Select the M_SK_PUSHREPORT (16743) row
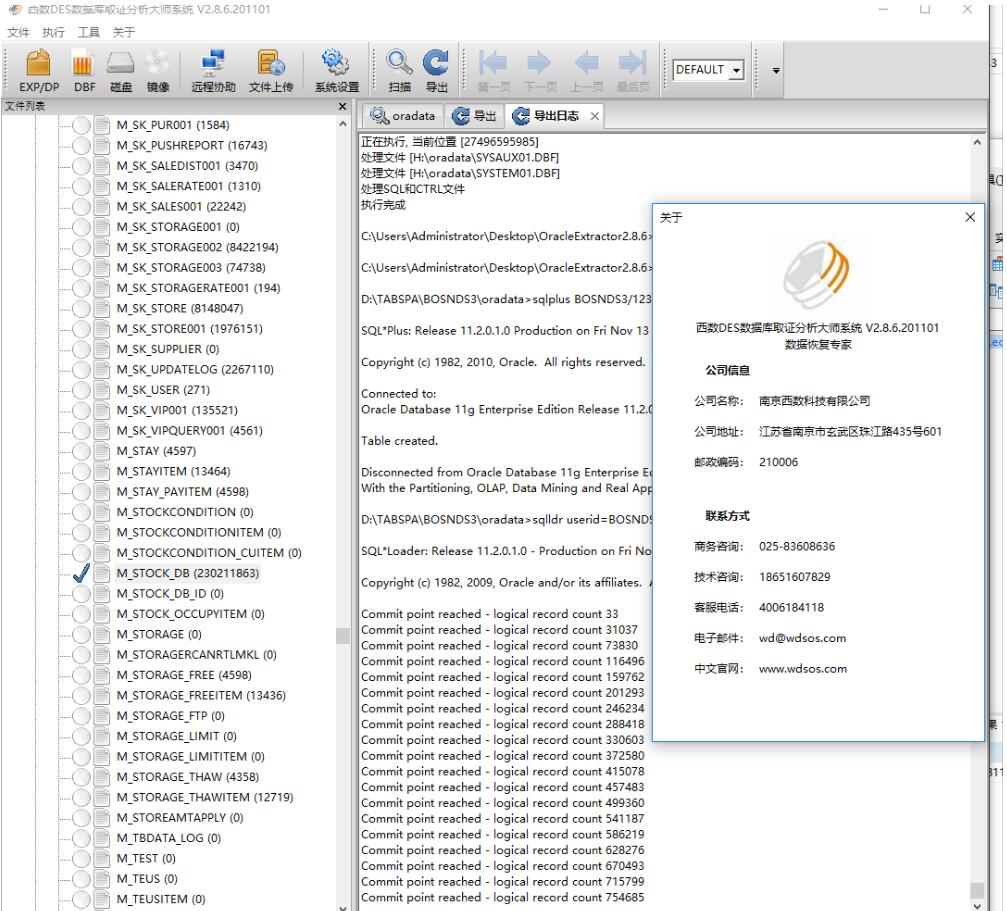 click(x=191, y=146)
